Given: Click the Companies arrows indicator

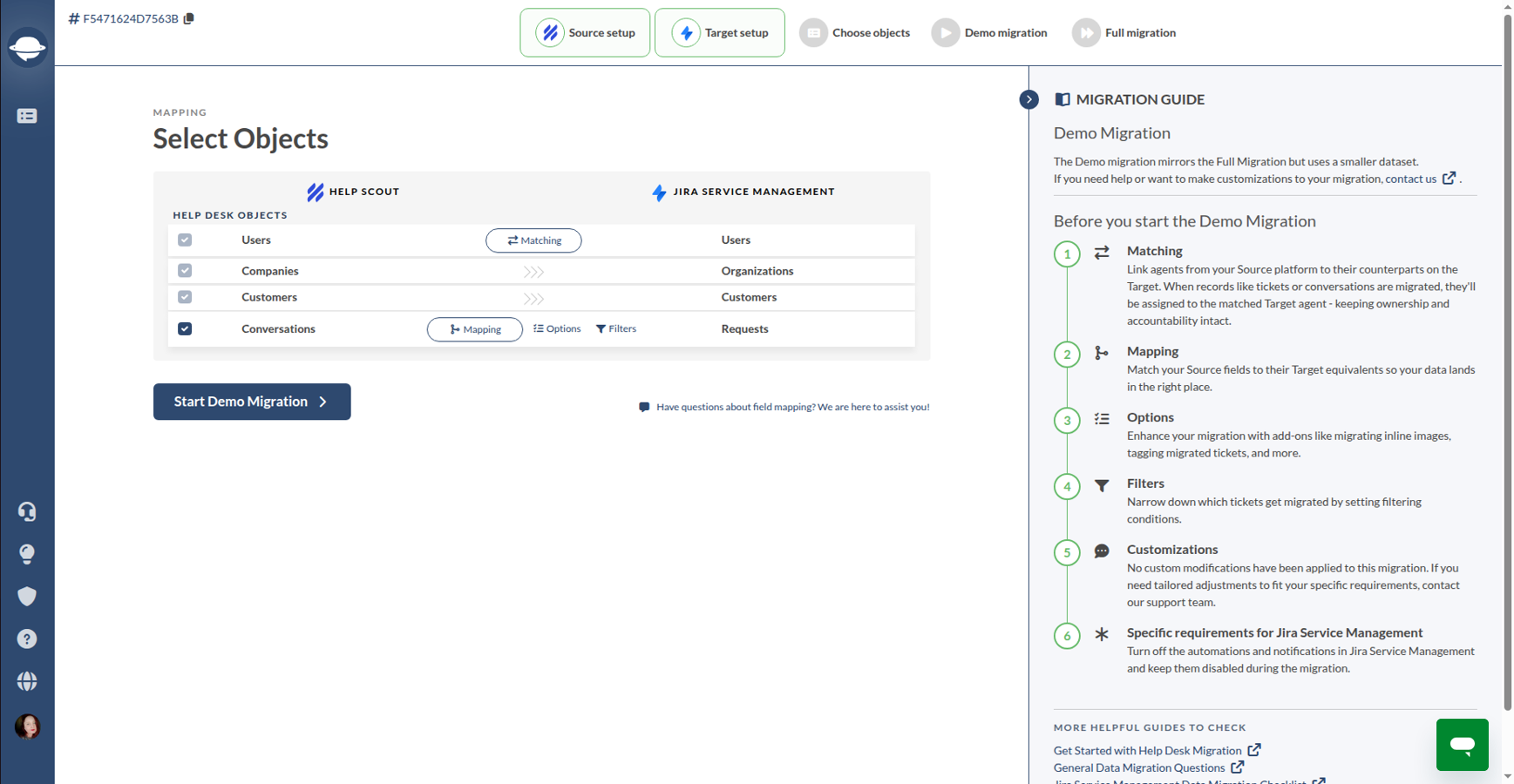Looking at the screenshot, I should point(533,272).
